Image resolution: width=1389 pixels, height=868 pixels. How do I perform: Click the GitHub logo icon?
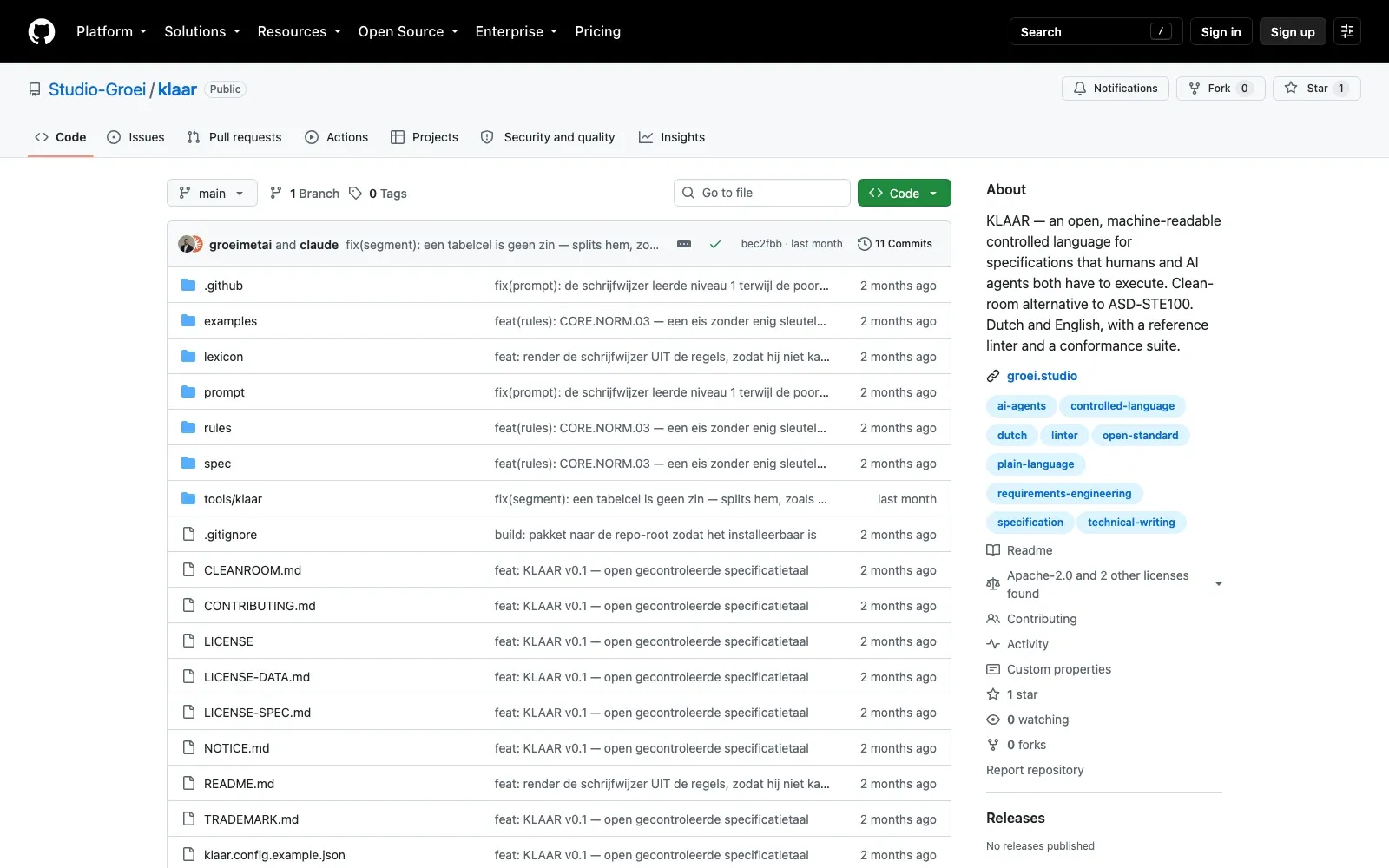[42, 31]
